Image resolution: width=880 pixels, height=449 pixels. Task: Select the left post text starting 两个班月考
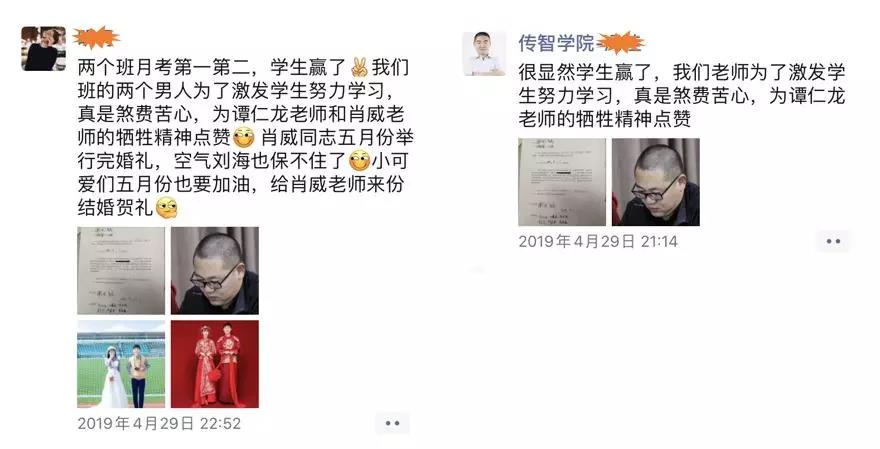[x=245, y=138]
